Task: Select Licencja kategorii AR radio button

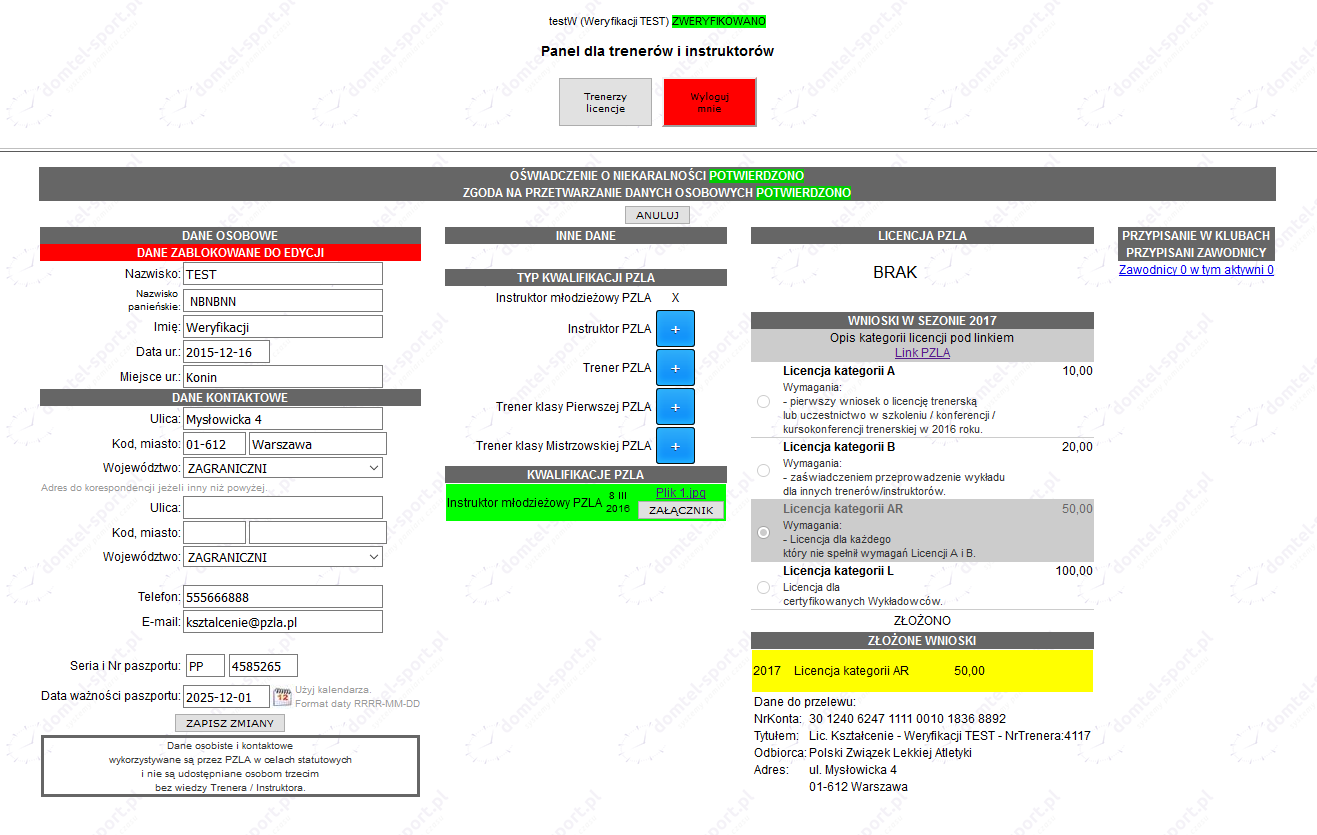Action: pyautogui.click(x=764, y=532)
